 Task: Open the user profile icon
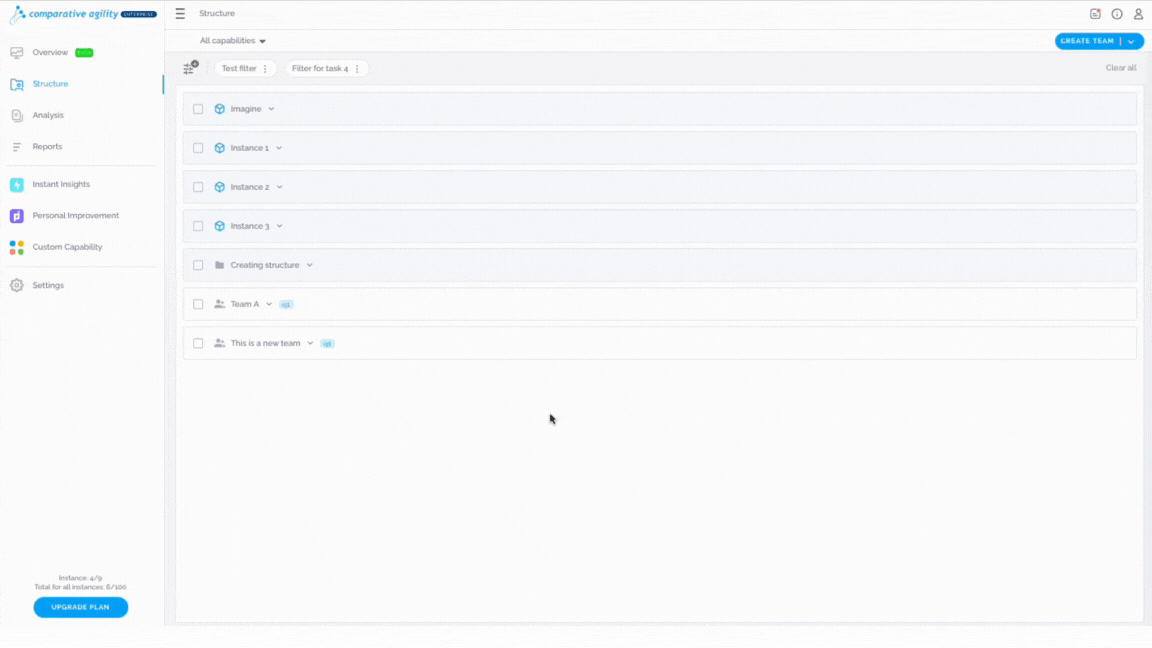(1138, 14)
